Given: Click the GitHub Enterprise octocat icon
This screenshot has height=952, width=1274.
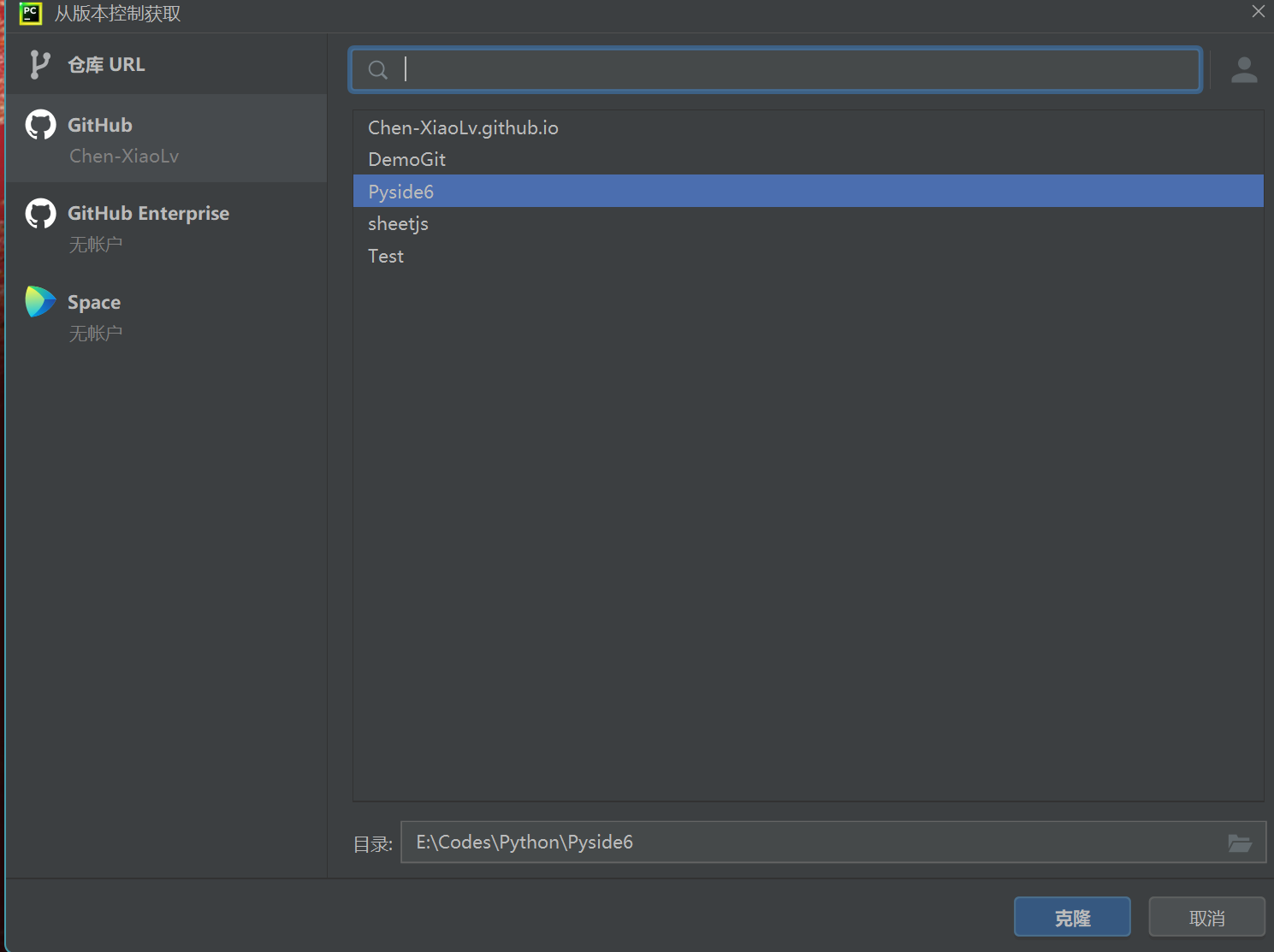Looking at the screenshot, I should tap(40, 214).
